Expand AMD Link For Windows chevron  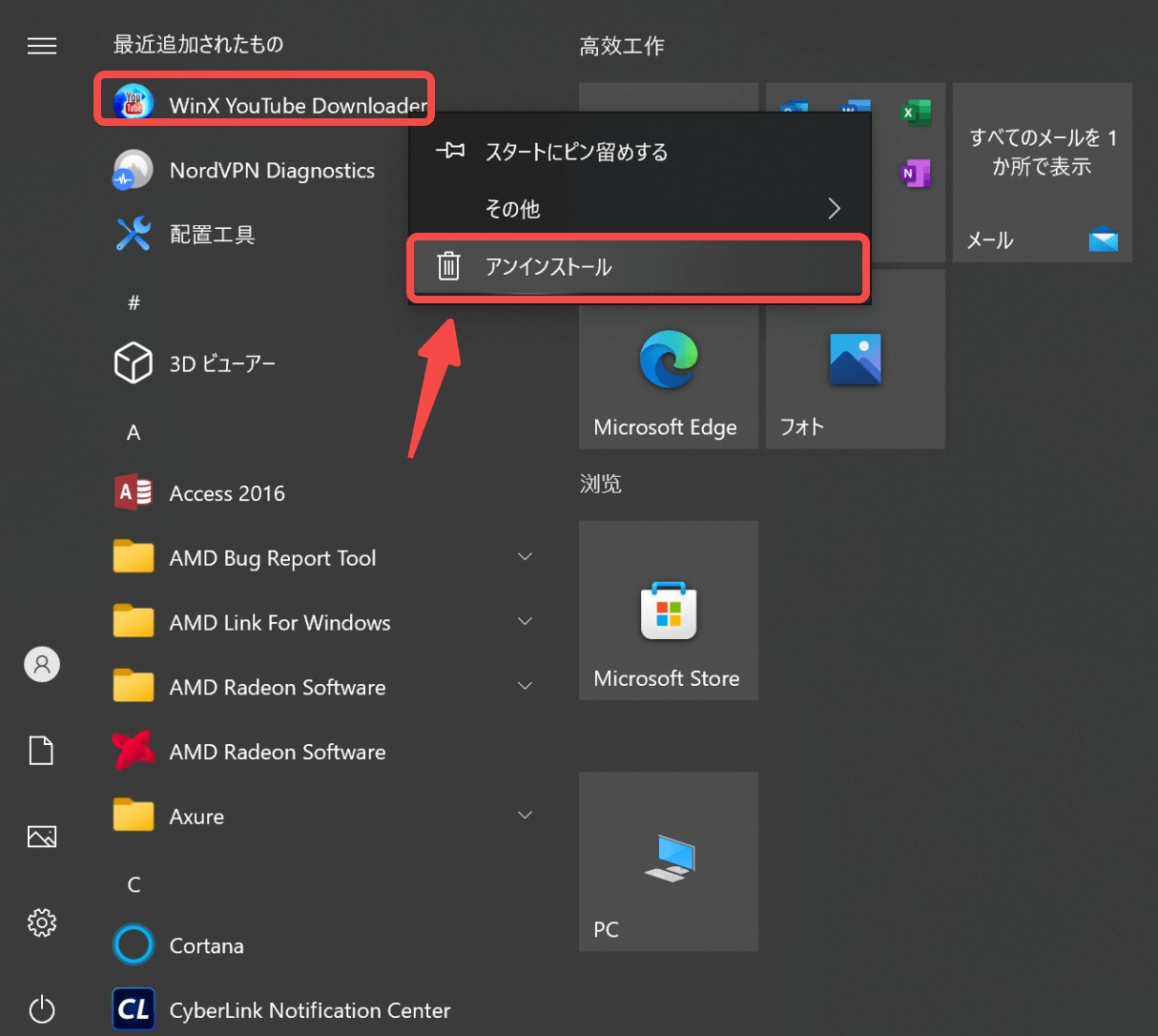(x=525, y=622)
